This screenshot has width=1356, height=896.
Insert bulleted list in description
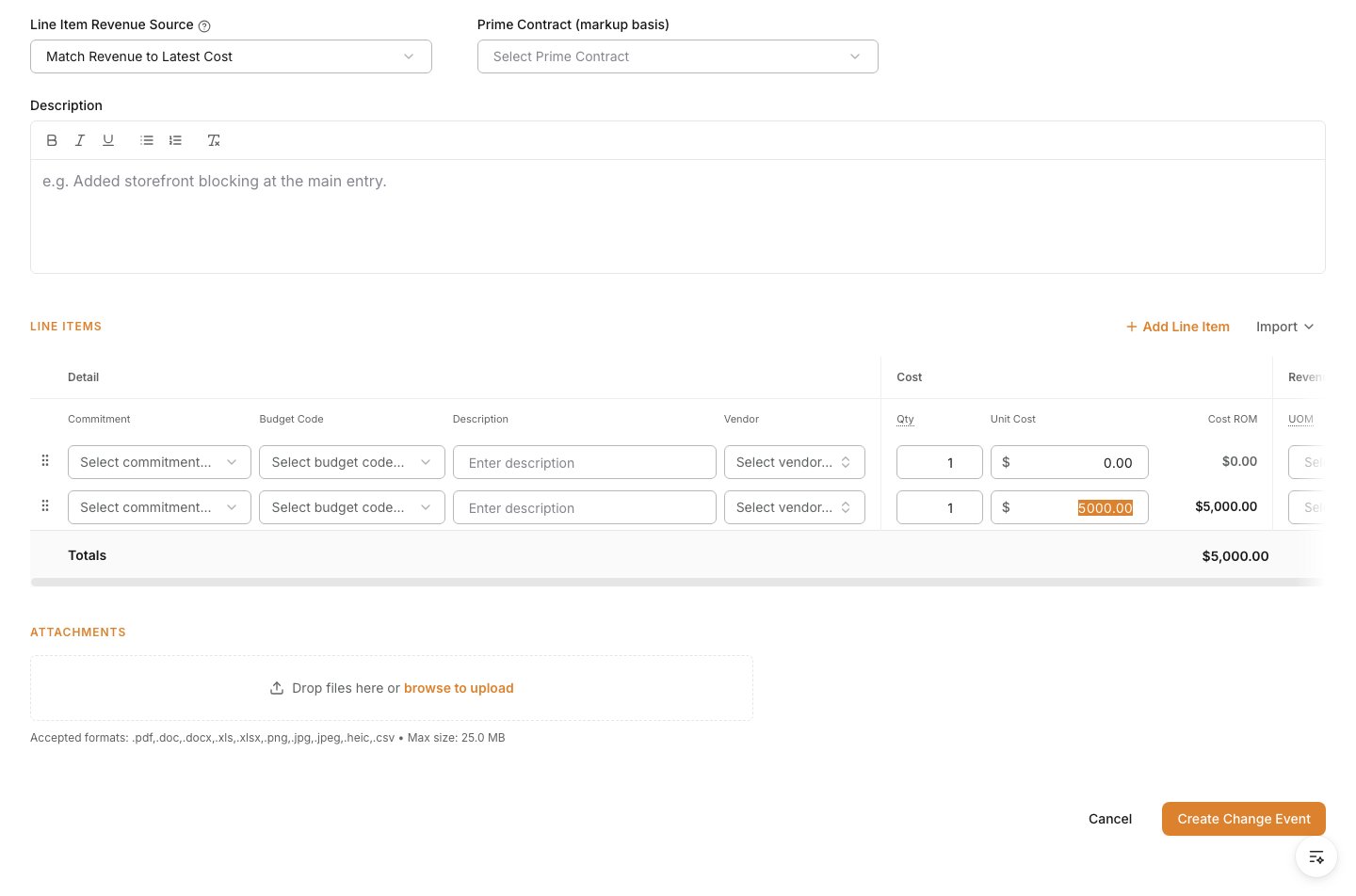point(147,140)
